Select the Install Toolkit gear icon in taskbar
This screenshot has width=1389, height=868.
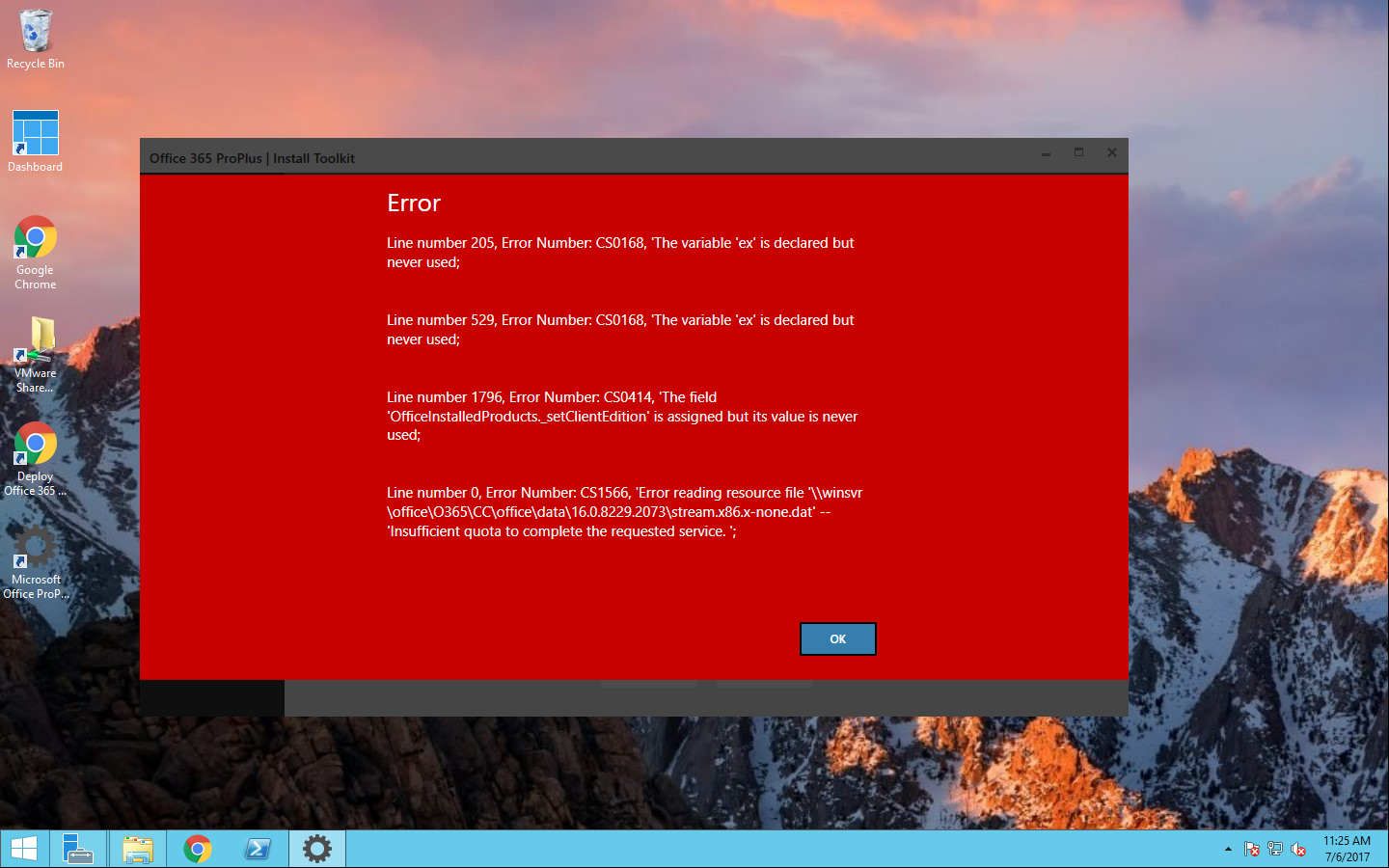[316, 848]
